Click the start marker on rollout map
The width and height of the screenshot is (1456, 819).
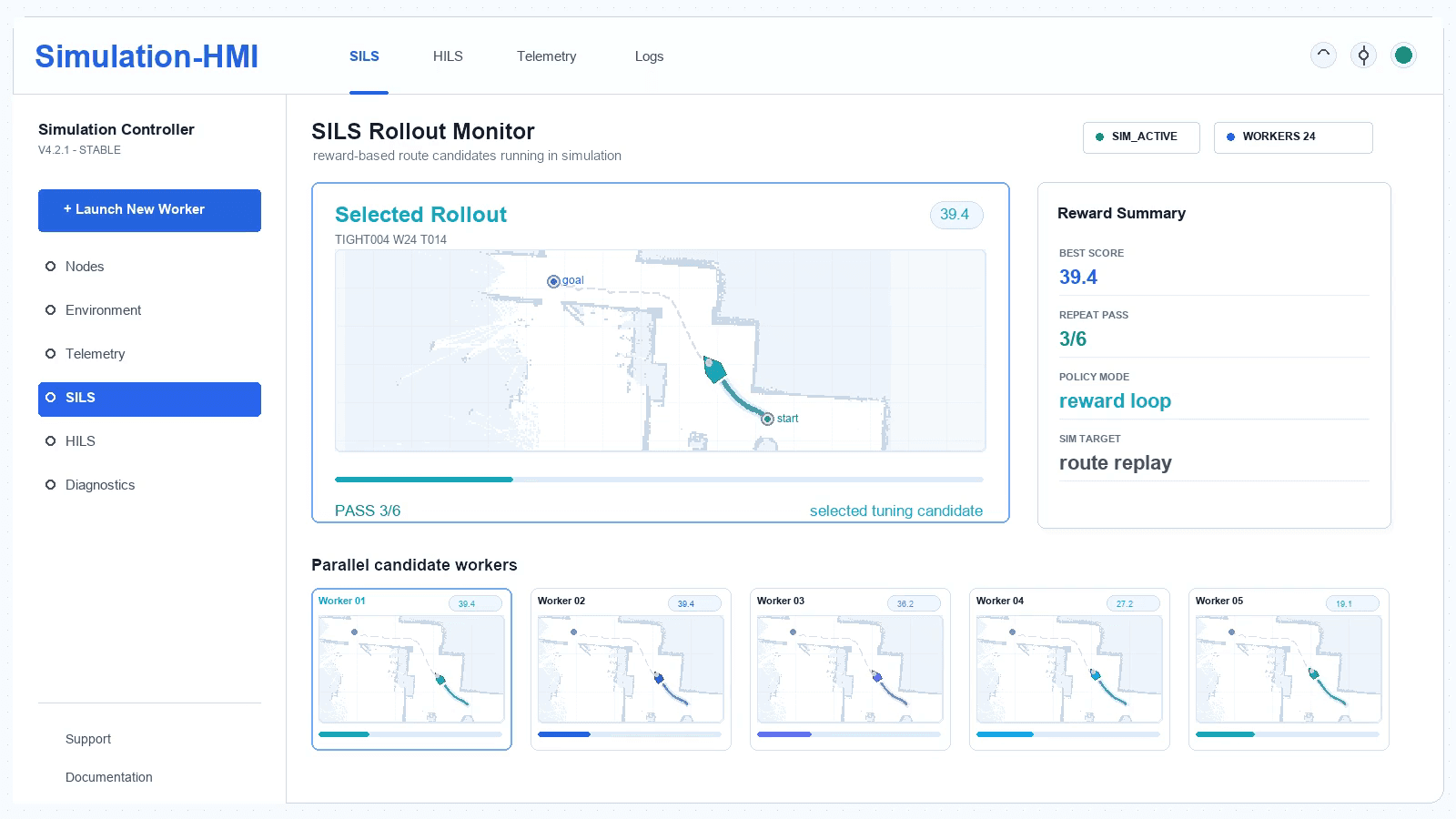click(x=767, y=419)
